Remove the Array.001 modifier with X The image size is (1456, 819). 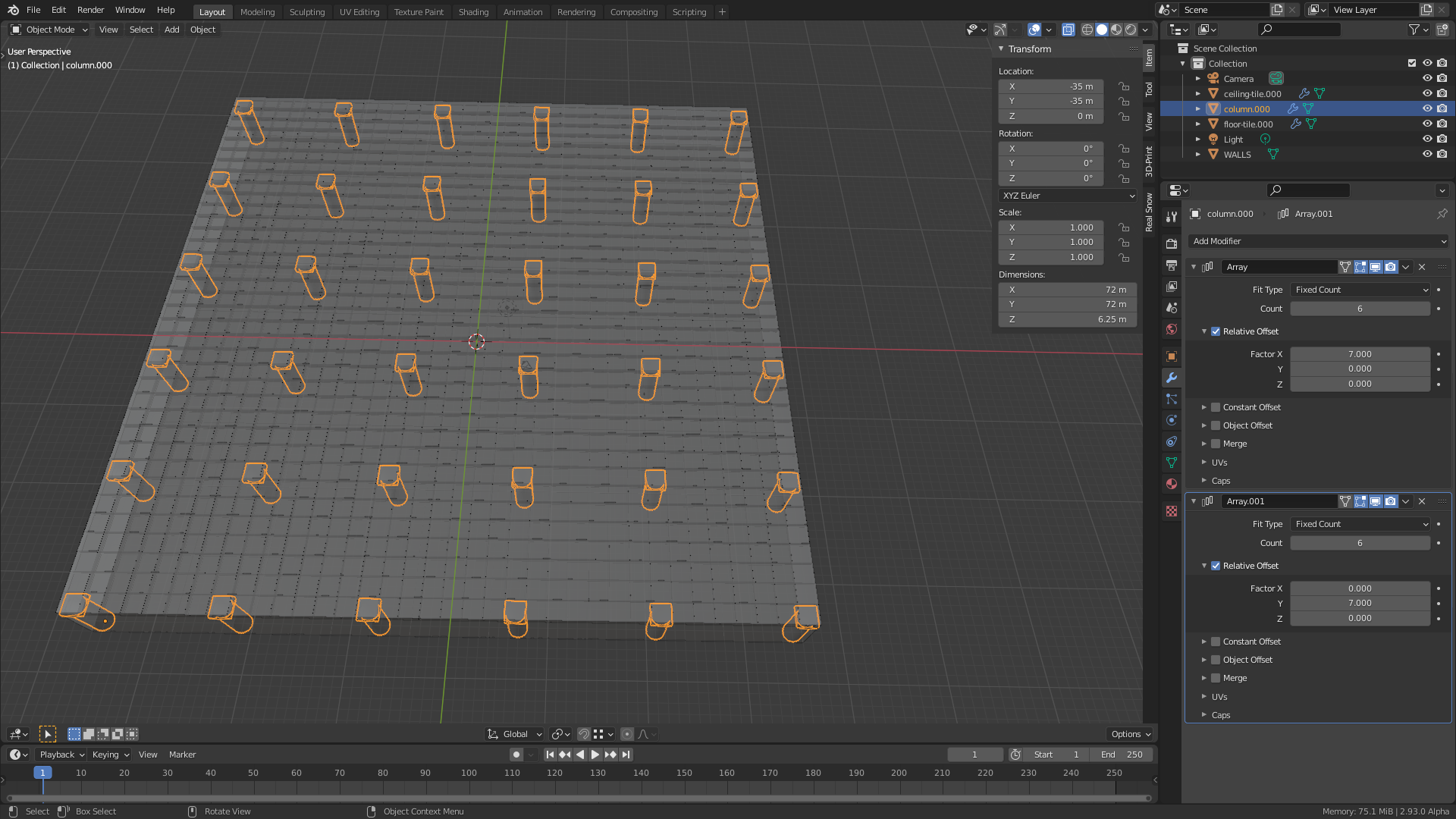[x=1422, y=501]
